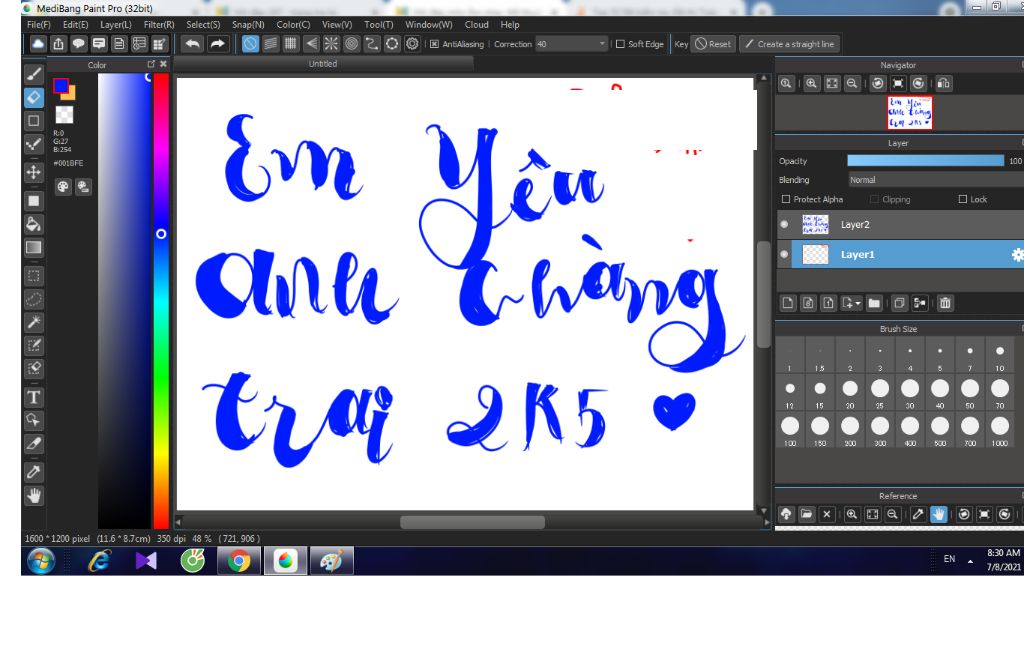Select the Lasso tool

[34, 299]
